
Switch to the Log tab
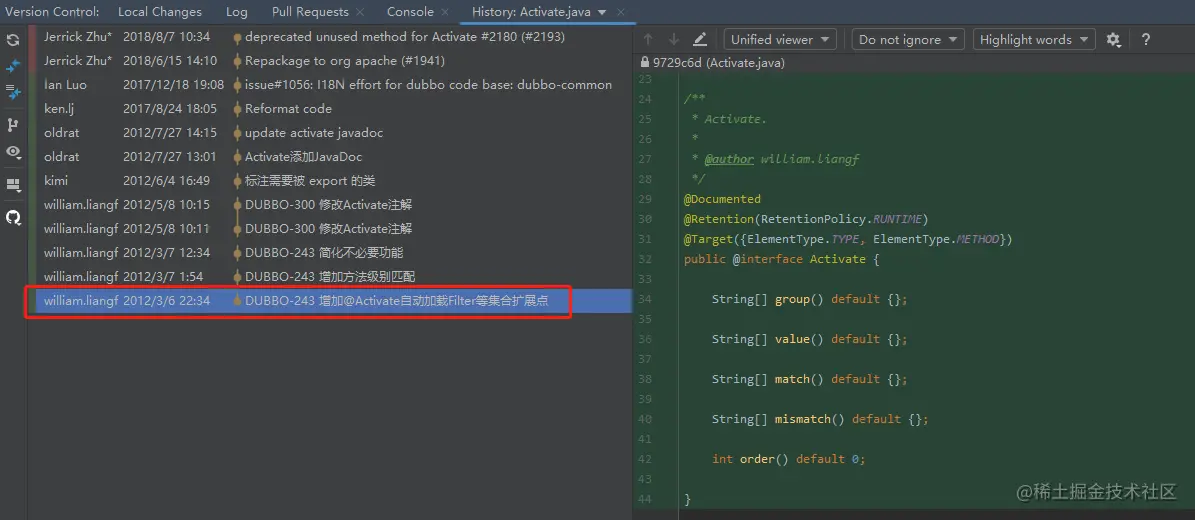coord(237,12)
